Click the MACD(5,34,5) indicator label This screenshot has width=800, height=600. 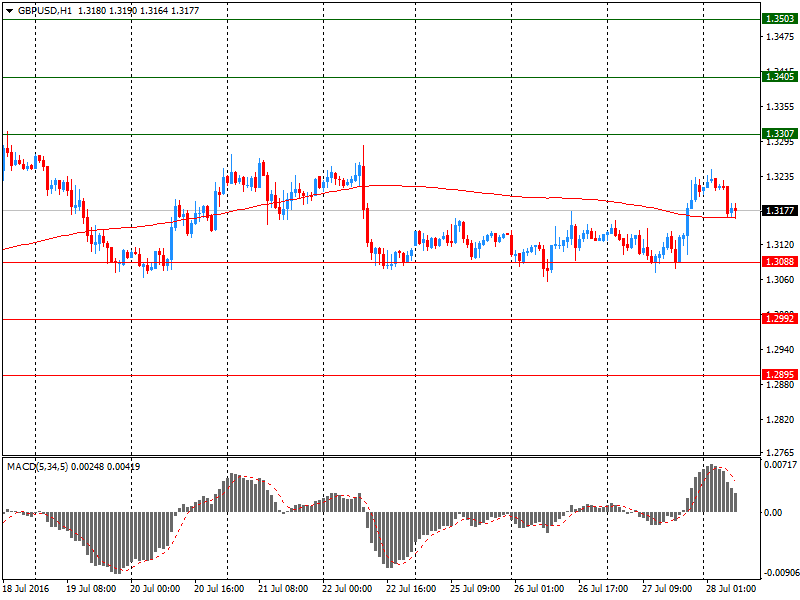(38, 466)
